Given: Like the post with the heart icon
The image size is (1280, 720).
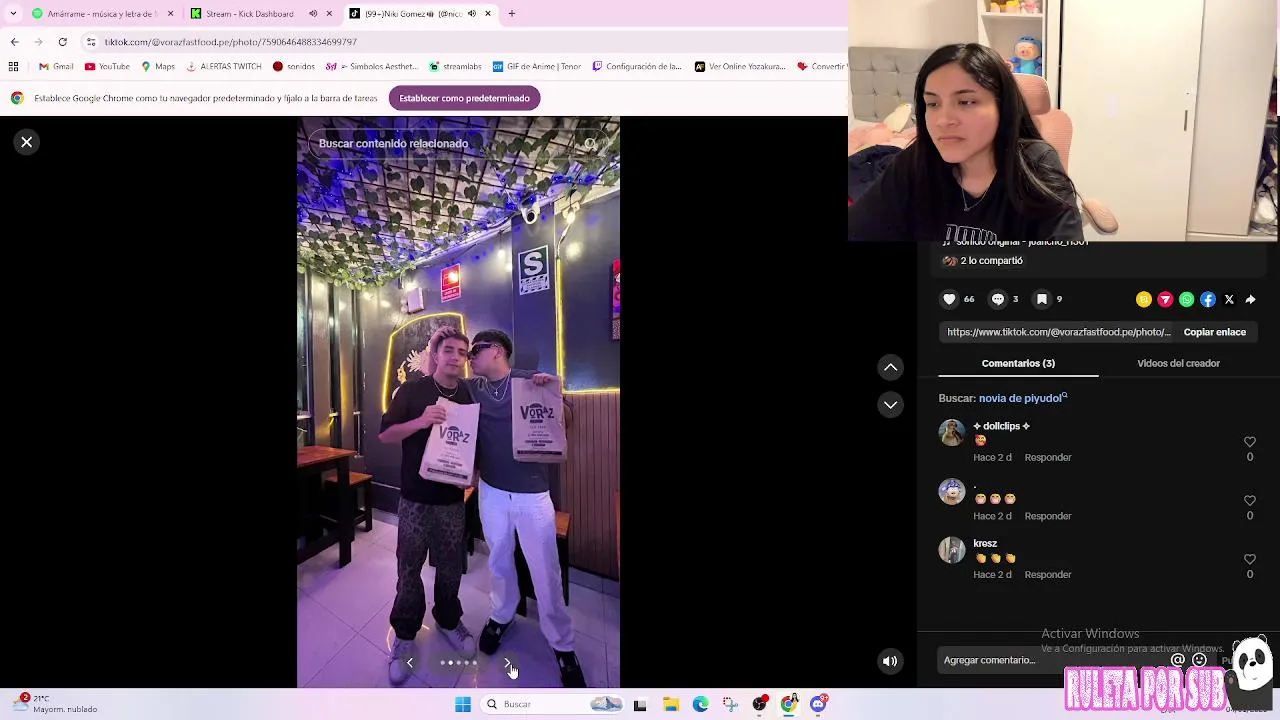Looking at the screenshot, I should click(950, 299).
